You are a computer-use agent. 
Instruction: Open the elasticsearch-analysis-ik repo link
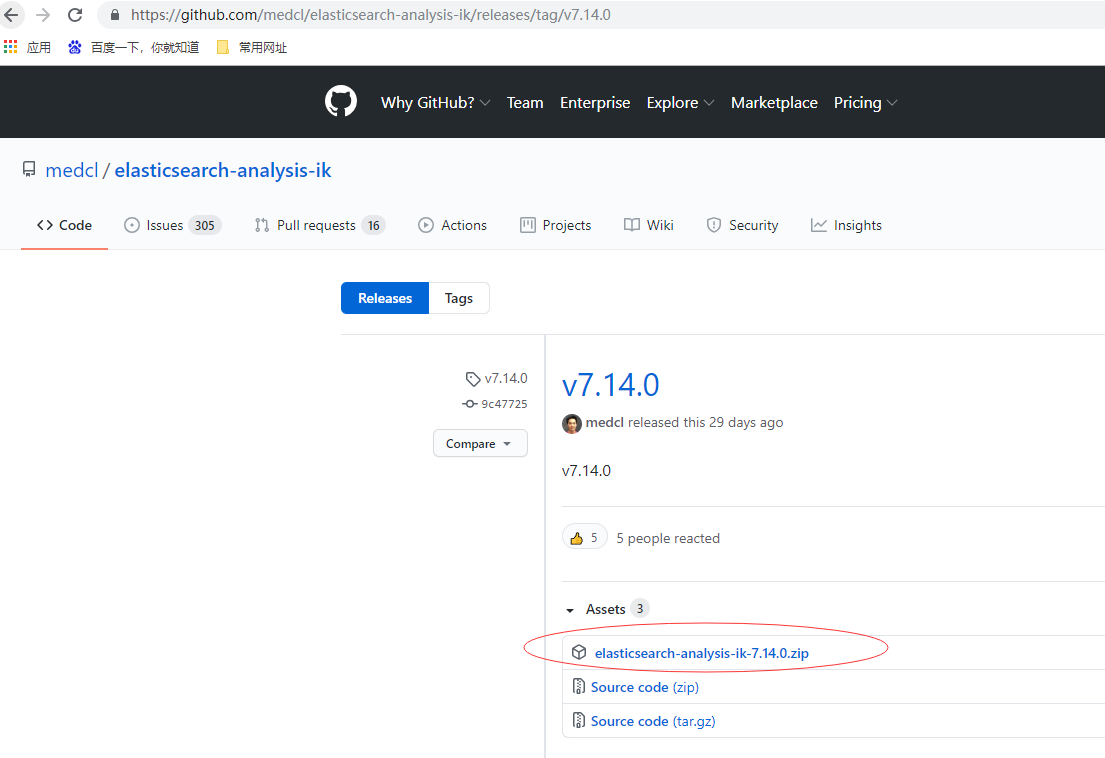pos(223,170)
